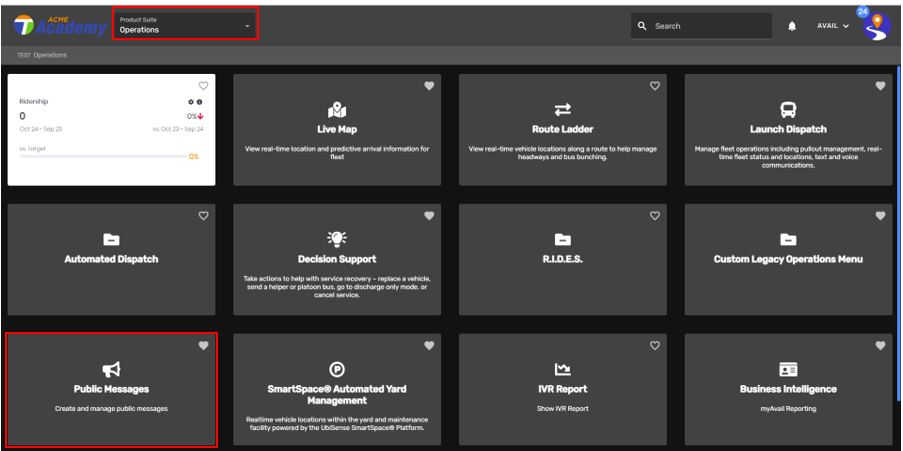Click the SmartSpace parking P icon
Screen dimensions: 903x451
pos(337,369)
